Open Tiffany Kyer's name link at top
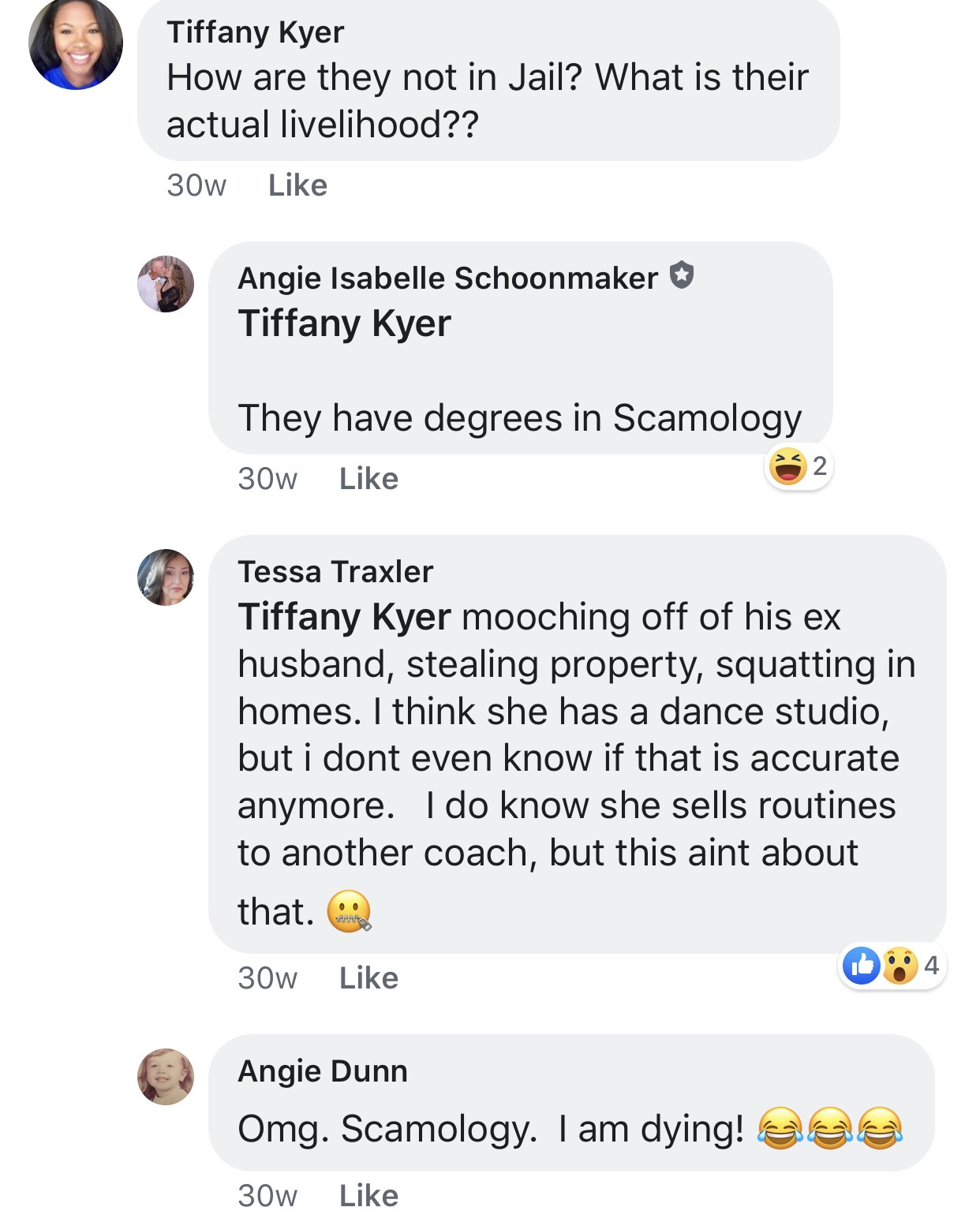Viewport: 980px width, 1222px height. coord(255,32)
